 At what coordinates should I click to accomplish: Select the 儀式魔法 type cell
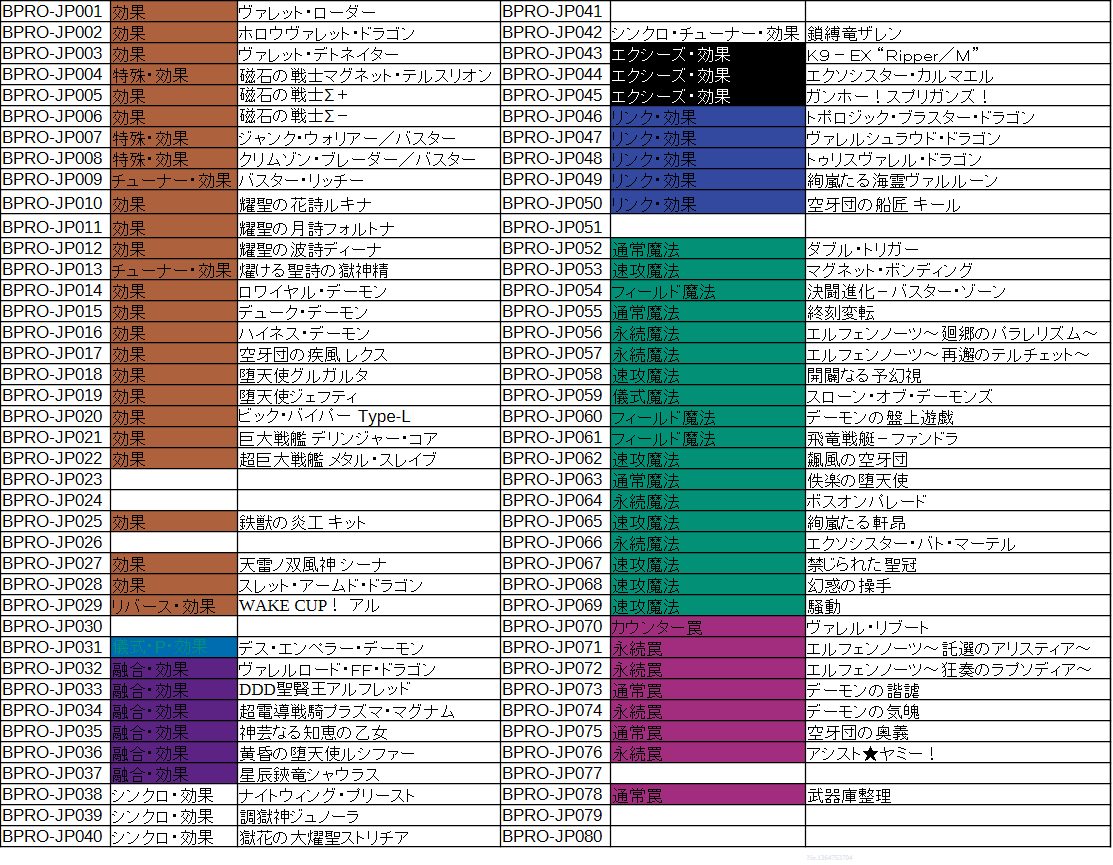point(707,395)
